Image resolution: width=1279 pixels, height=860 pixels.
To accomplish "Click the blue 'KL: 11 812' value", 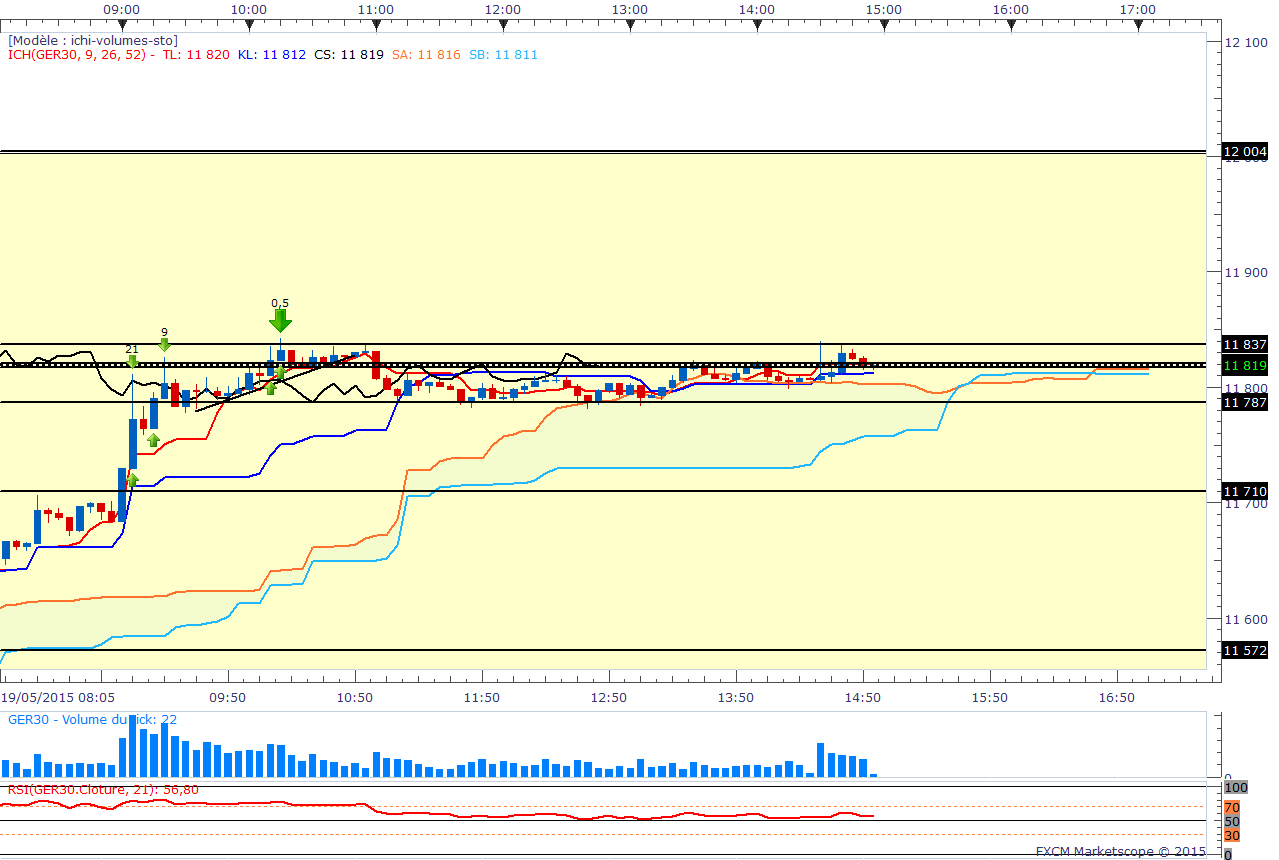I will 272,55.
